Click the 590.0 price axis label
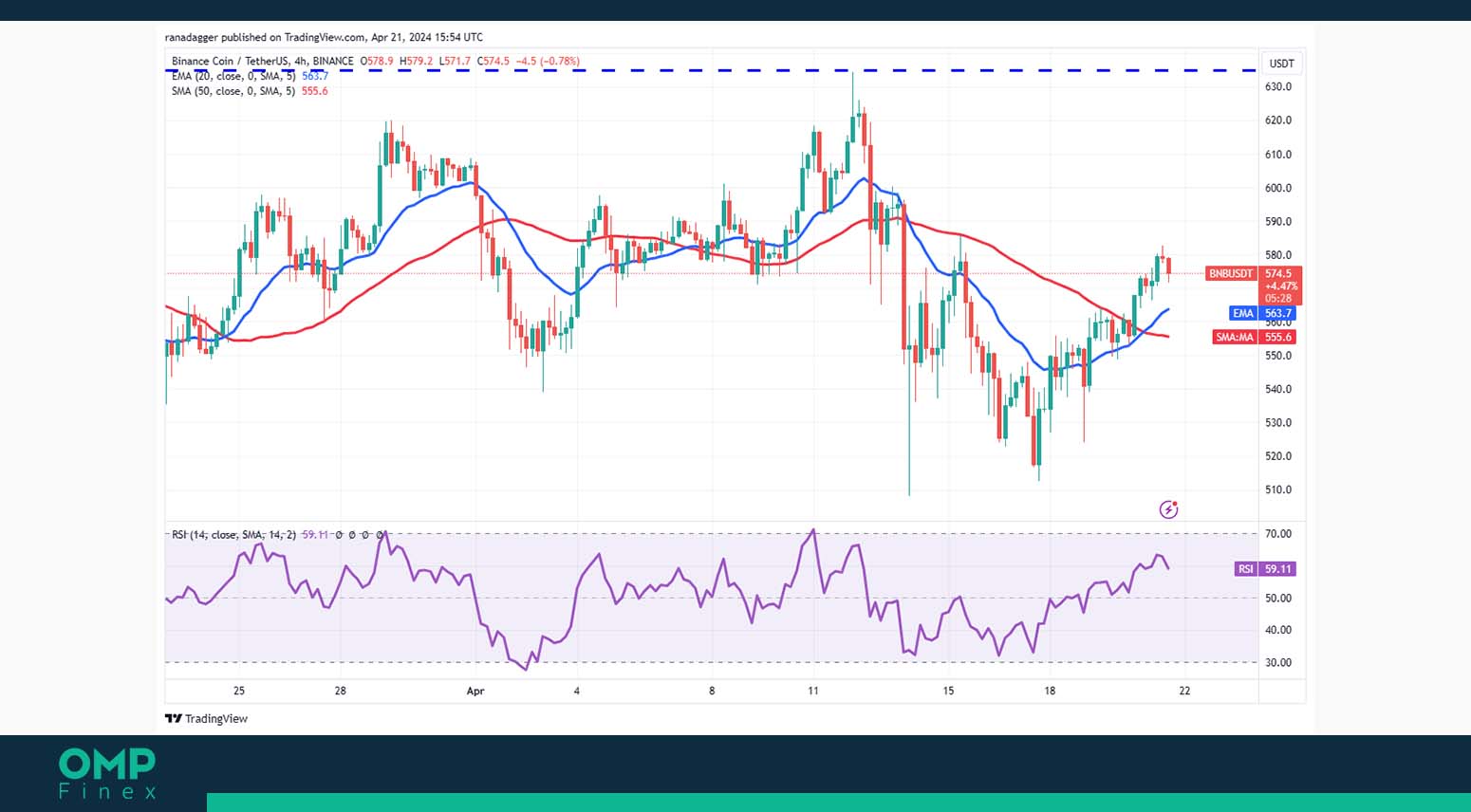The height and width of the screenshot is (812, 1471). [x=1278, y=222]
